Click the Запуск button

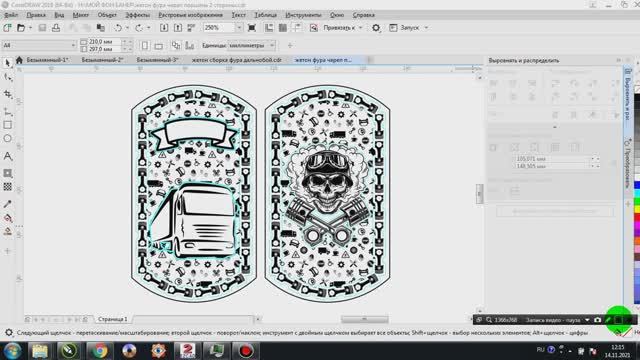click(x=405, y=28)
